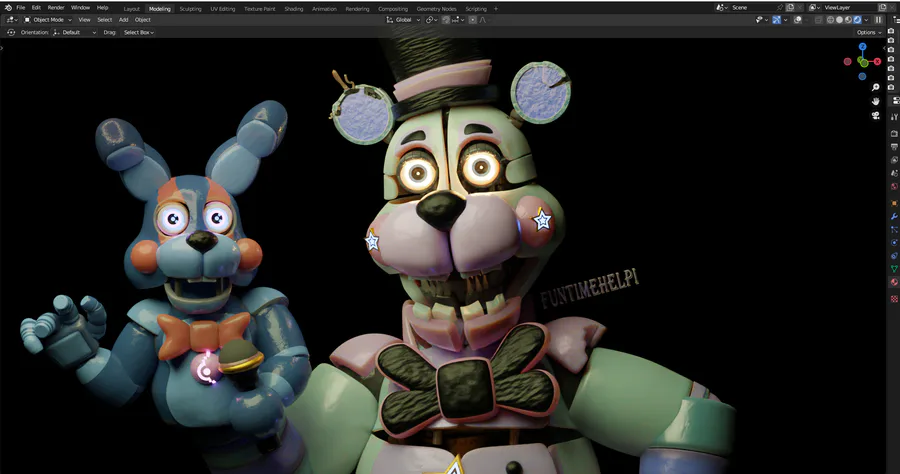Screen dimensions: 900x474
Task: Toggle proportional editing
Action: coord(473,20)
